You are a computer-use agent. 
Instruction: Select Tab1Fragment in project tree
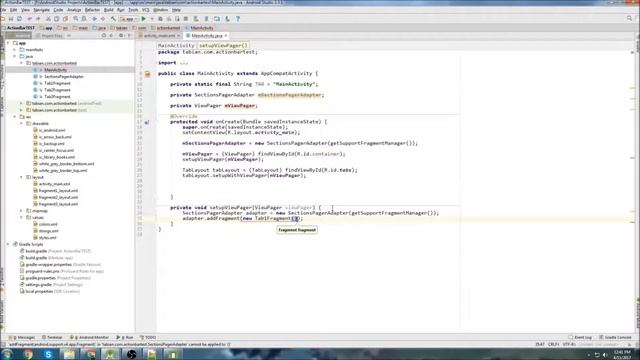pyautogui.click(x=57, y=83)
